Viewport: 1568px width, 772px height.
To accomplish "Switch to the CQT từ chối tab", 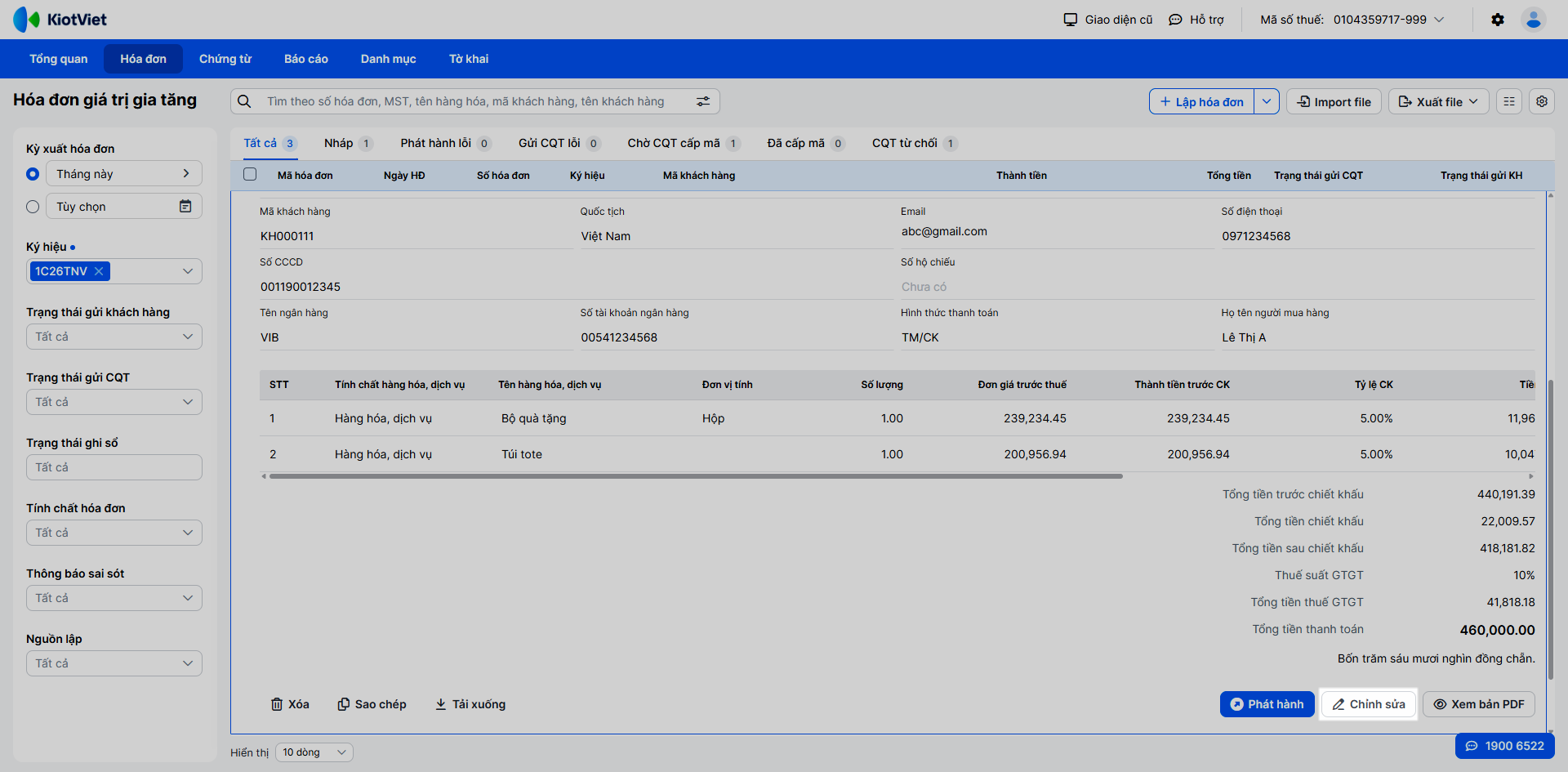I will click(914, 143).
